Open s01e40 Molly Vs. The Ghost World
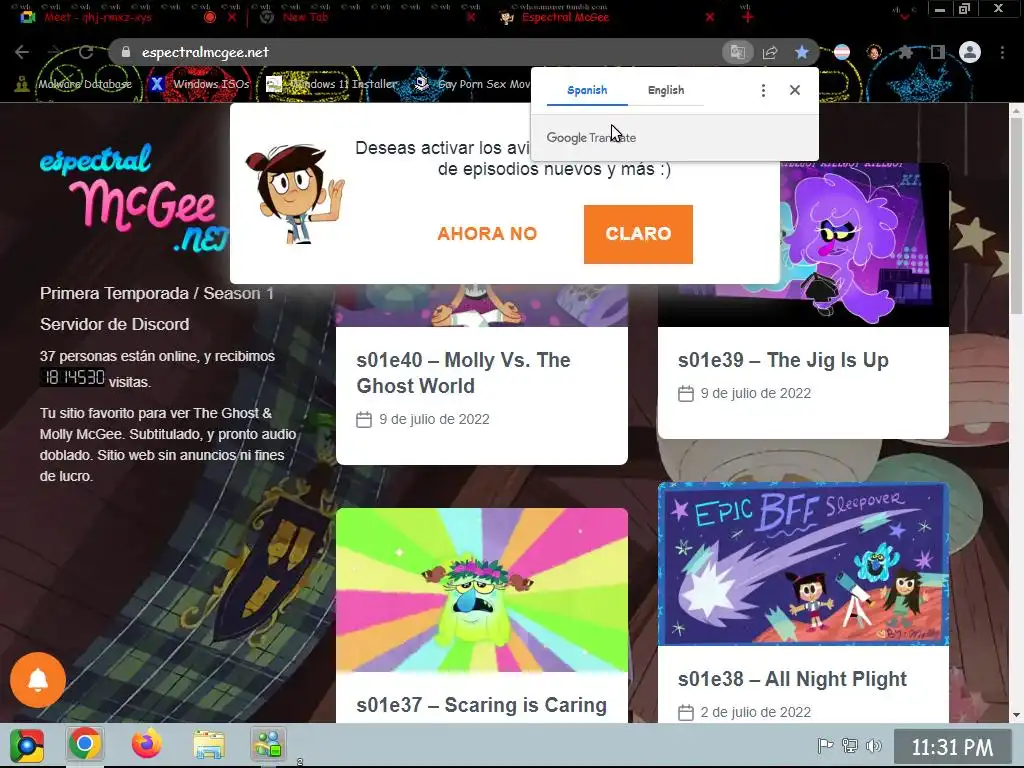This screenshot has width=1024, height=768. [463, 373]
